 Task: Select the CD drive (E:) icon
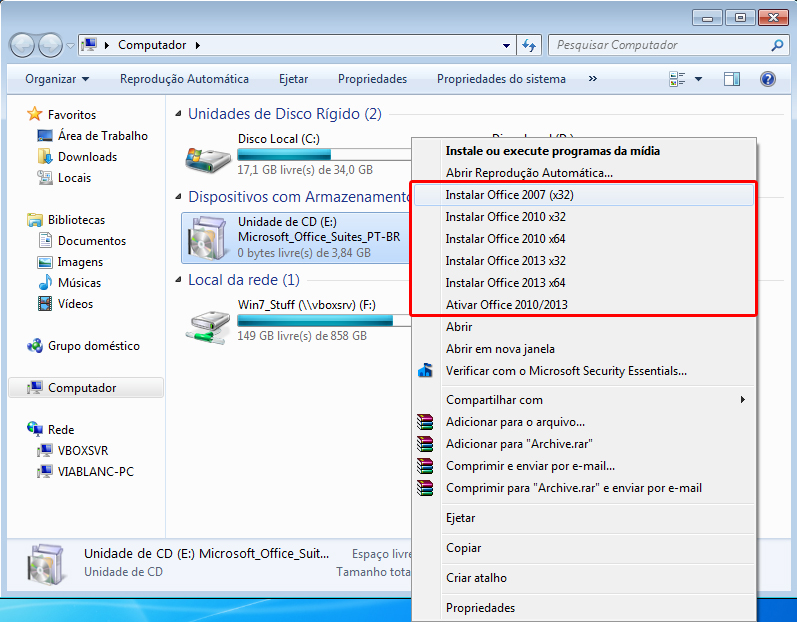(207, 238)
